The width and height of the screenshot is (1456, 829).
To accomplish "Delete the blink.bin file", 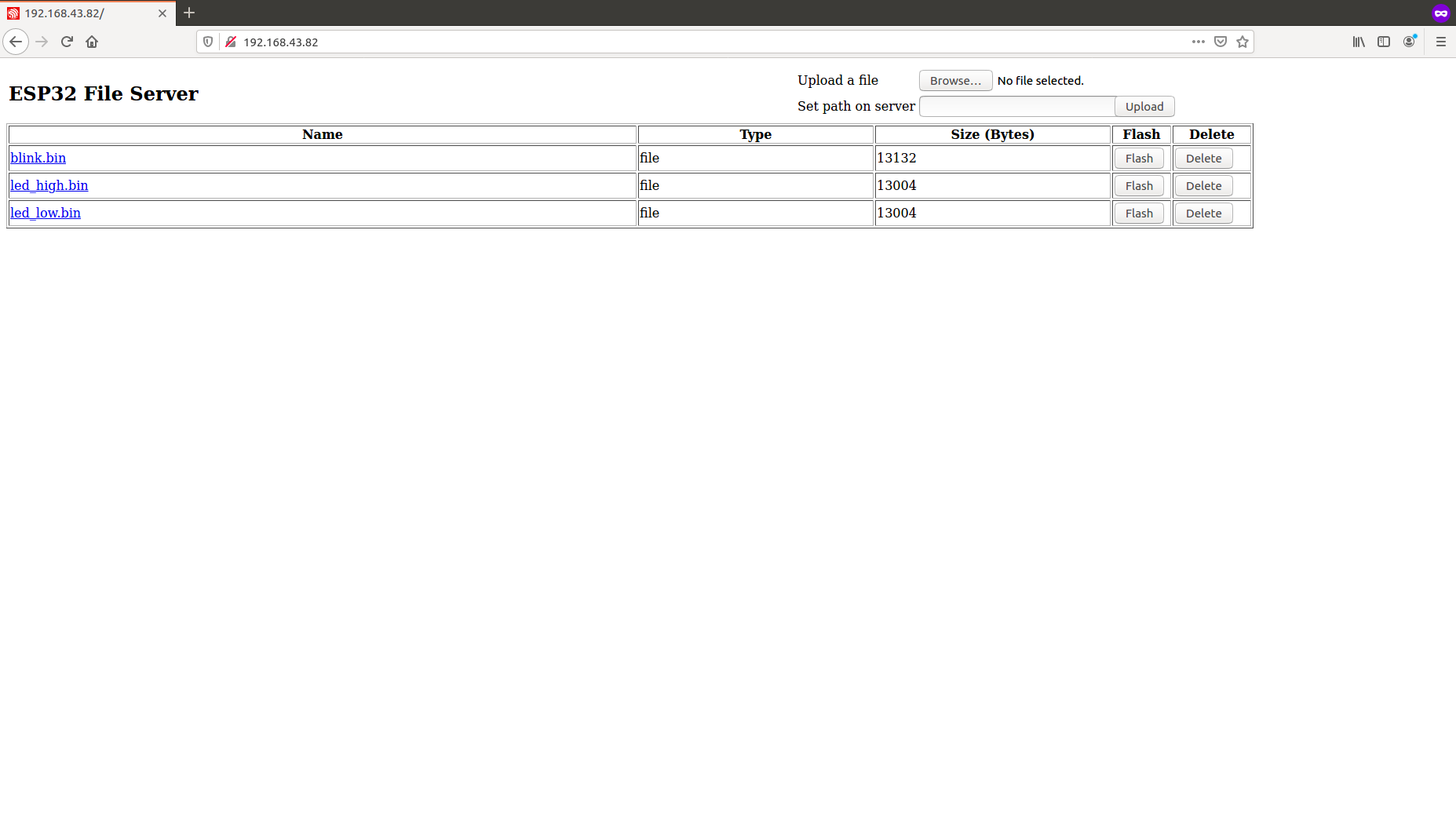I will coord(1203,159).
